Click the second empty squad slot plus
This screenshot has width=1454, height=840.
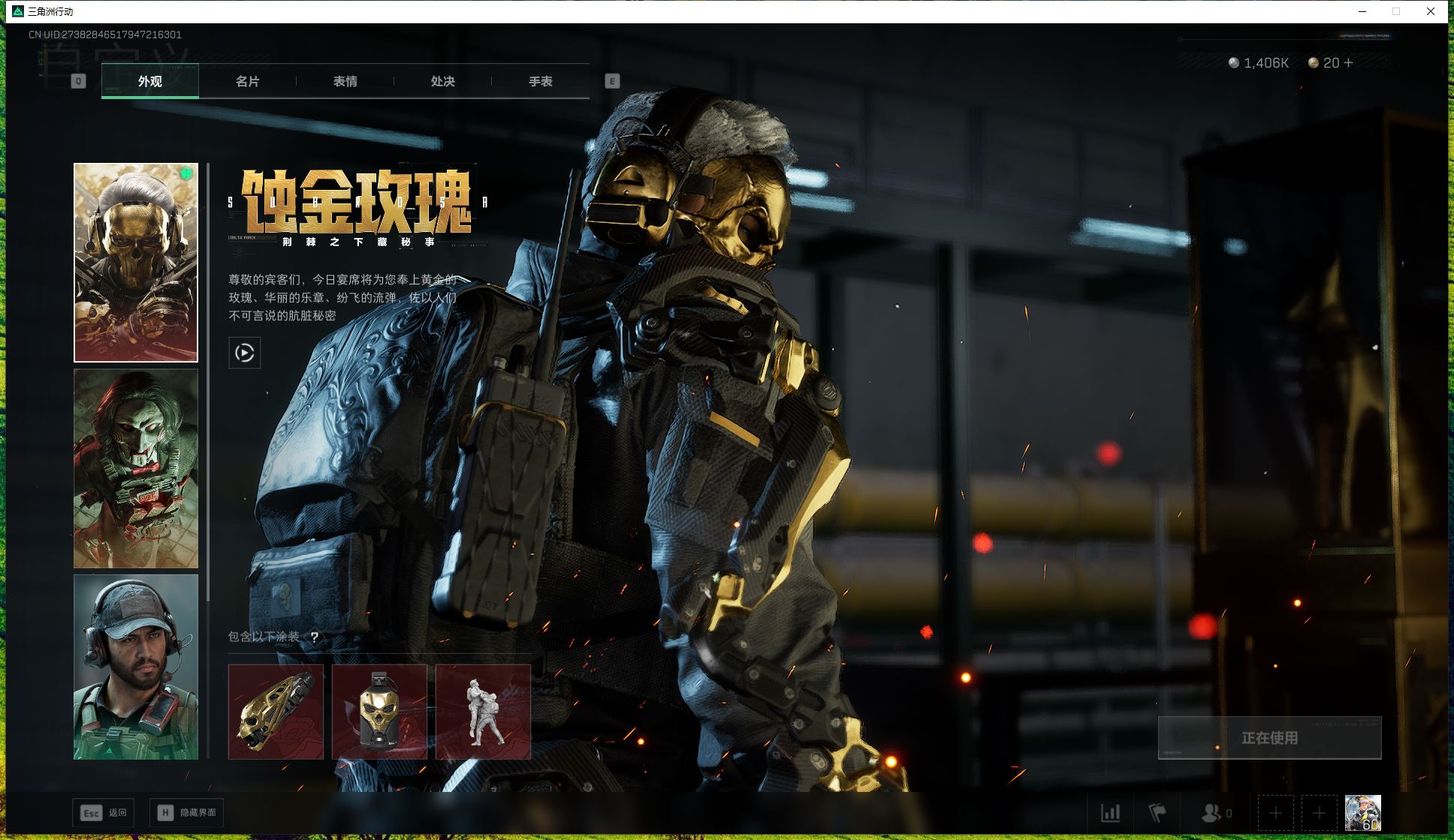(1319, 813)
